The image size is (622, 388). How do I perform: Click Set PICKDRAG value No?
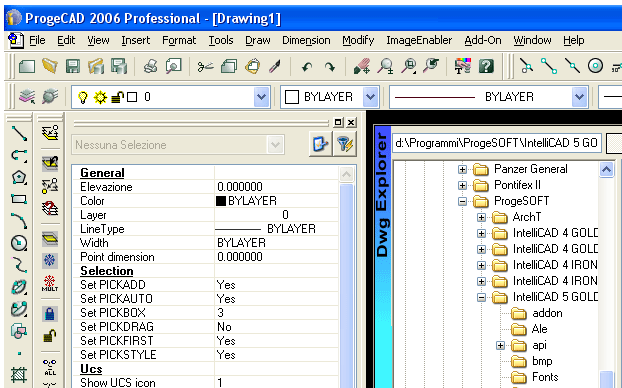[x=224, y=327]
